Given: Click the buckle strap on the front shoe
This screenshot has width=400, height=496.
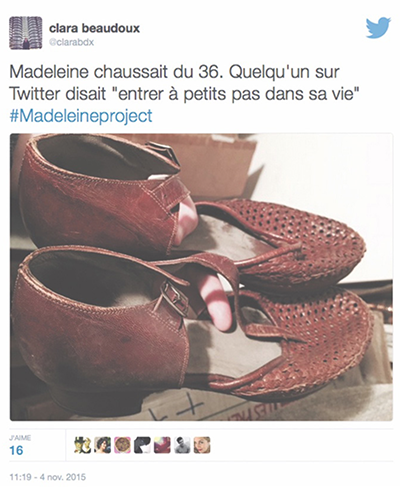Looking at the screenshot, I should click(x=175, y=298).
